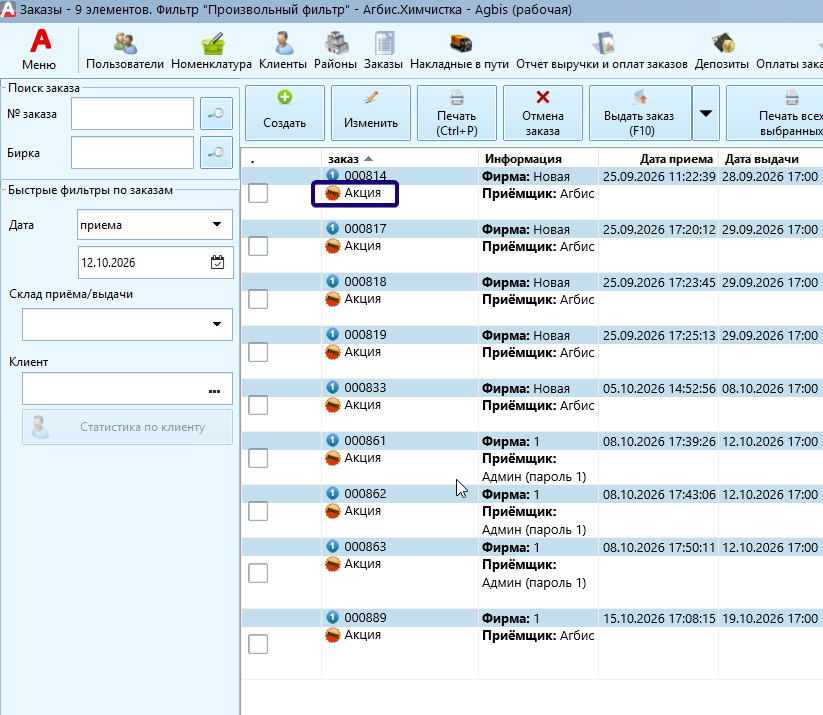This screenshot has width=823, height=715.
Task: Open the Депозиты icon
Action: tap(723, 43)
